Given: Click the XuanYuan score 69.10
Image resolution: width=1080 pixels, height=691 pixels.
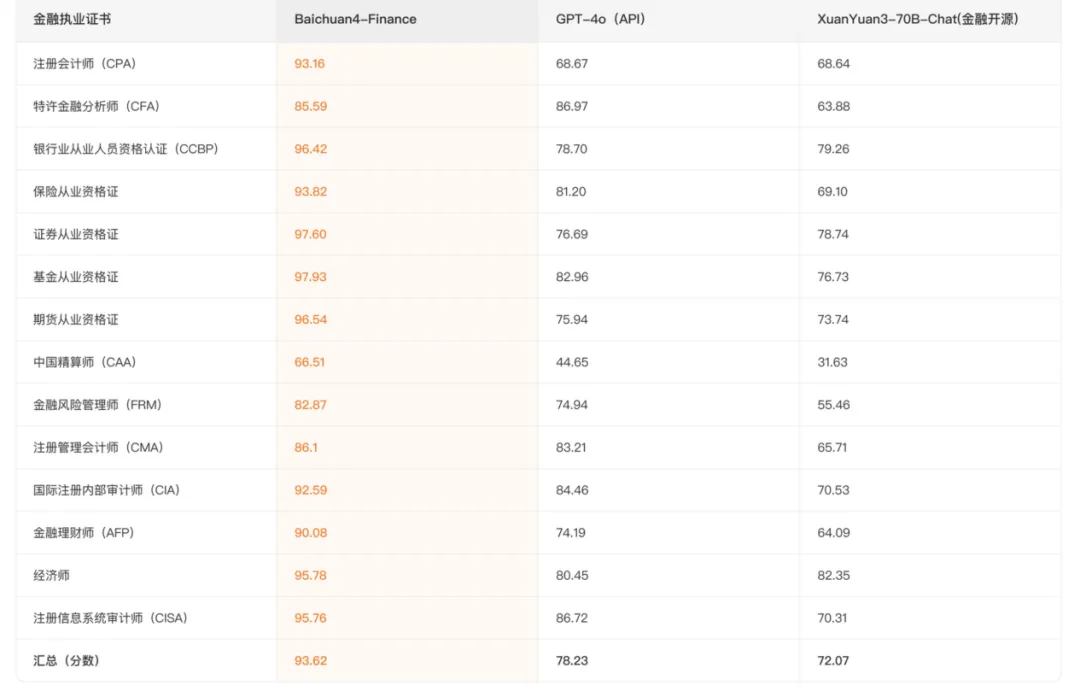Looking at the screenshot, I should 833,192.
